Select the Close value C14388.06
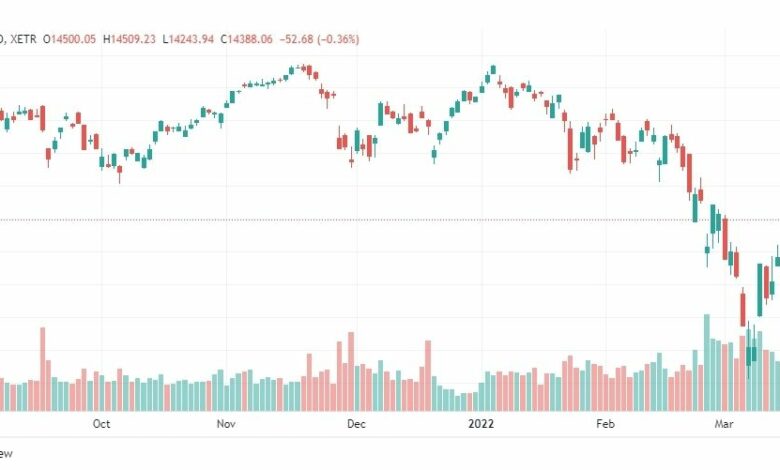 pyautogui.click(x=247, y=39)
